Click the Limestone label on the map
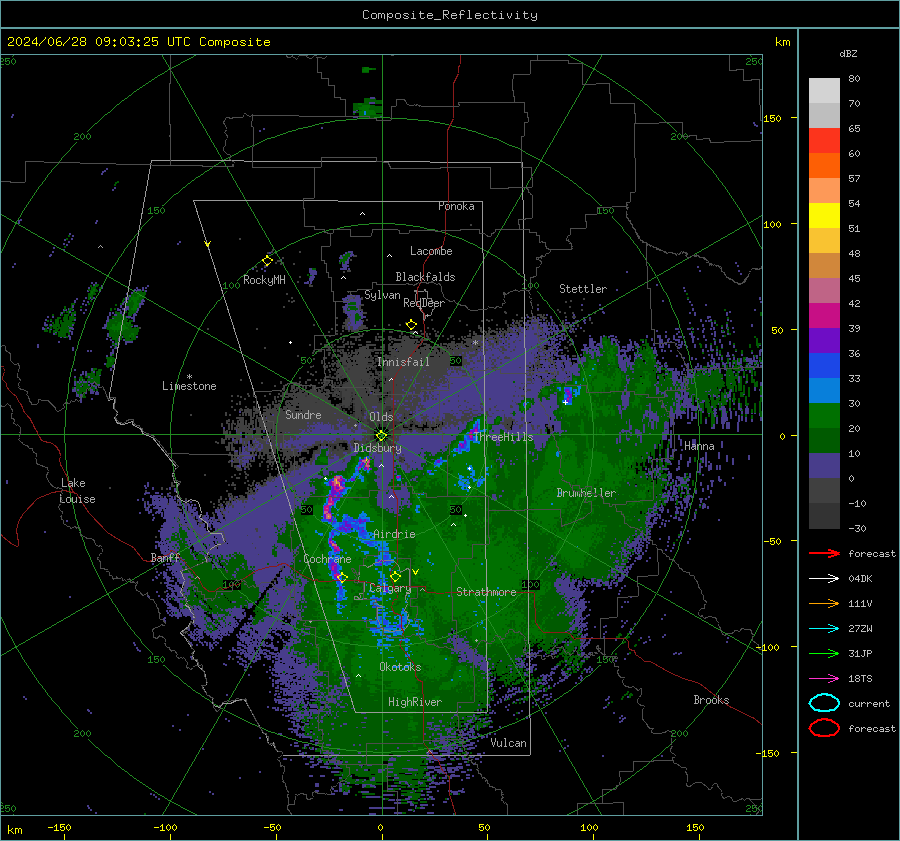Screen dimensions: 900x841 [189, 386]
